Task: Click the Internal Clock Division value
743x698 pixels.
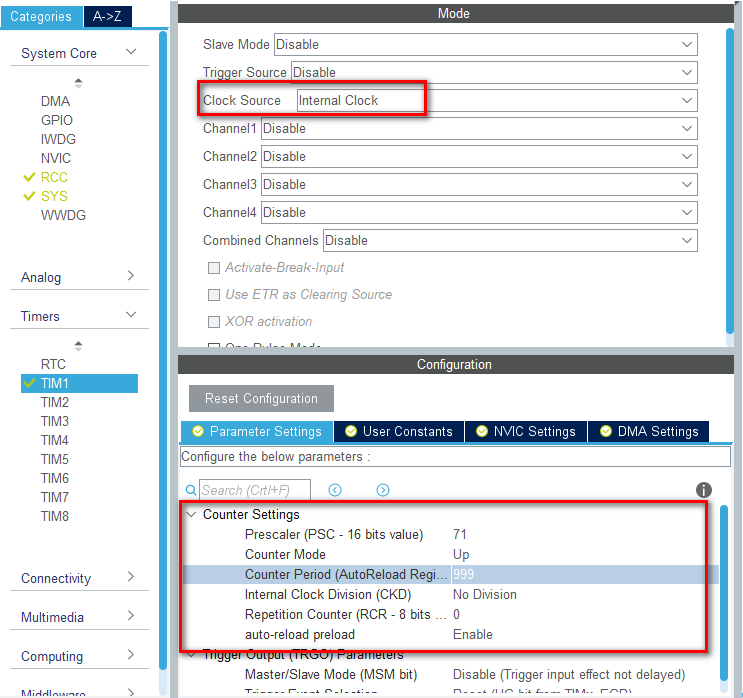Action: pos(485,594)
